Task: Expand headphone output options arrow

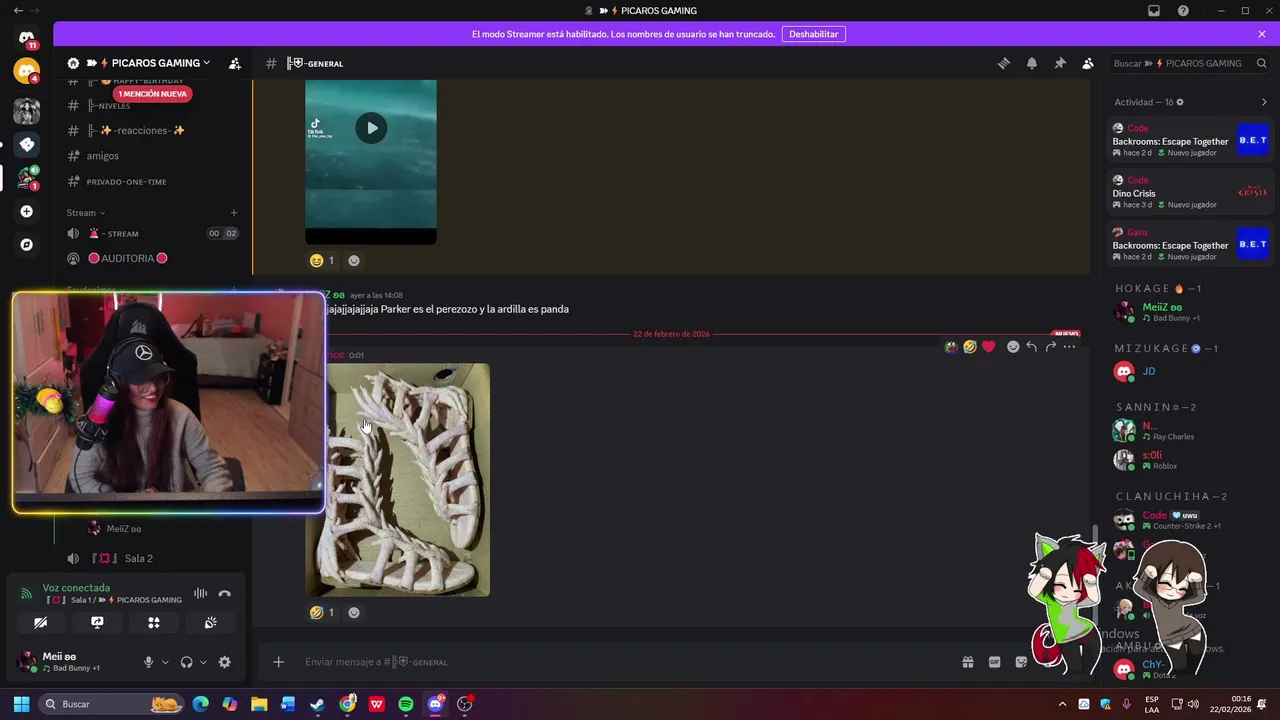Action: click(203, 662)
